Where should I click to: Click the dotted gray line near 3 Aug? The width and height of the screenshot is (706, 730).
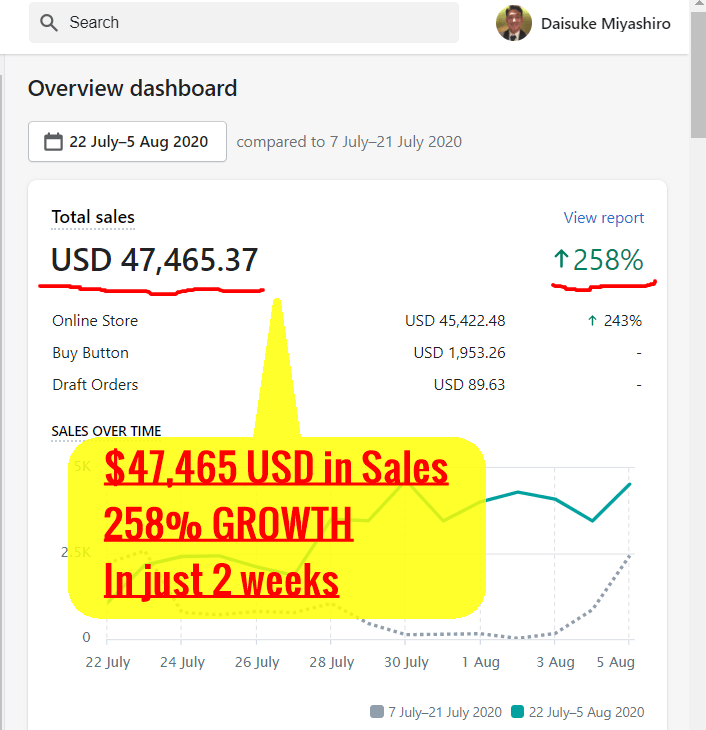tap(555, 632)
